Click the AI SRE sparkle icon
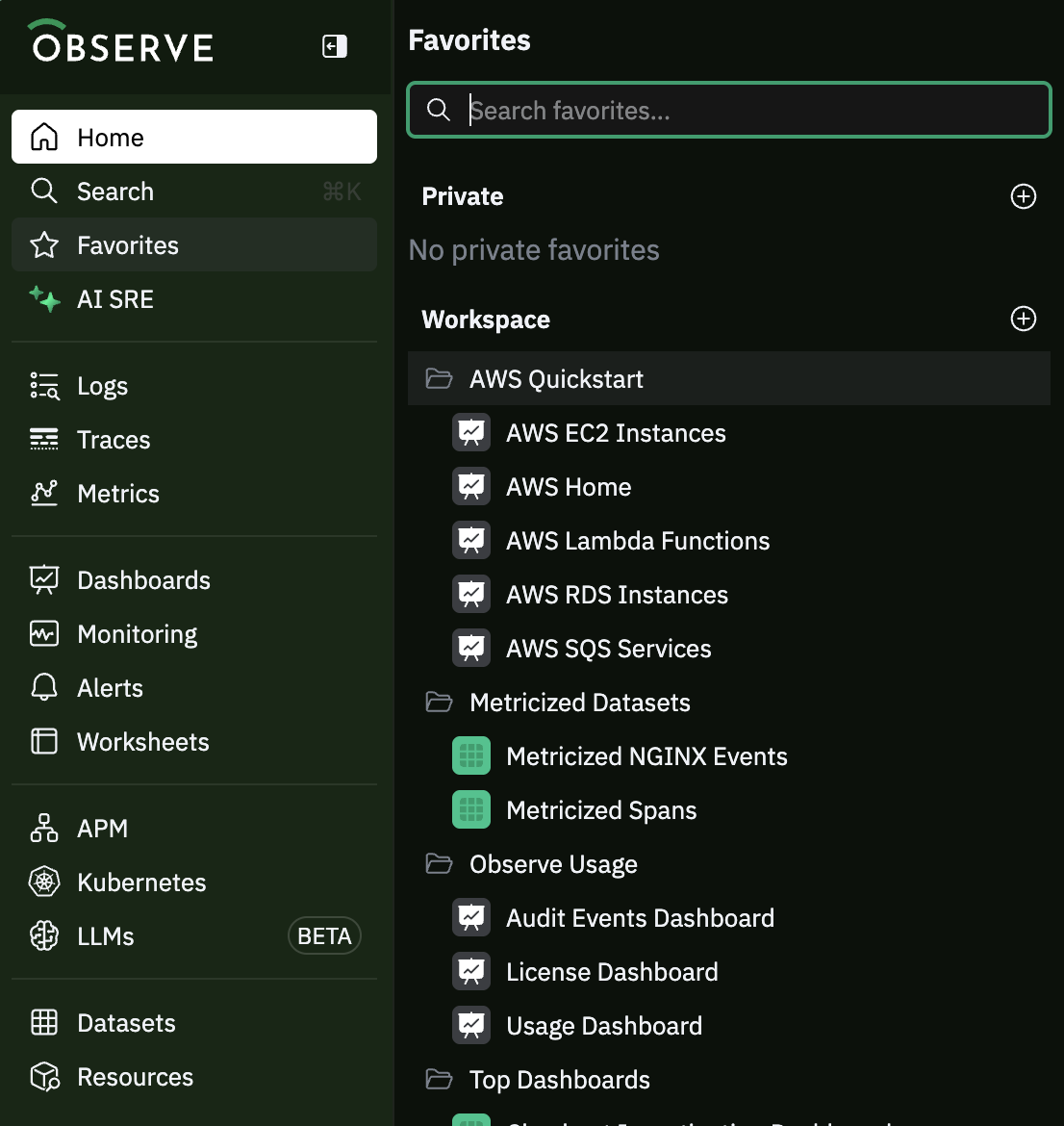Image resolution: width=1064 pixels, height=1126 pixels. click(44, 298)
